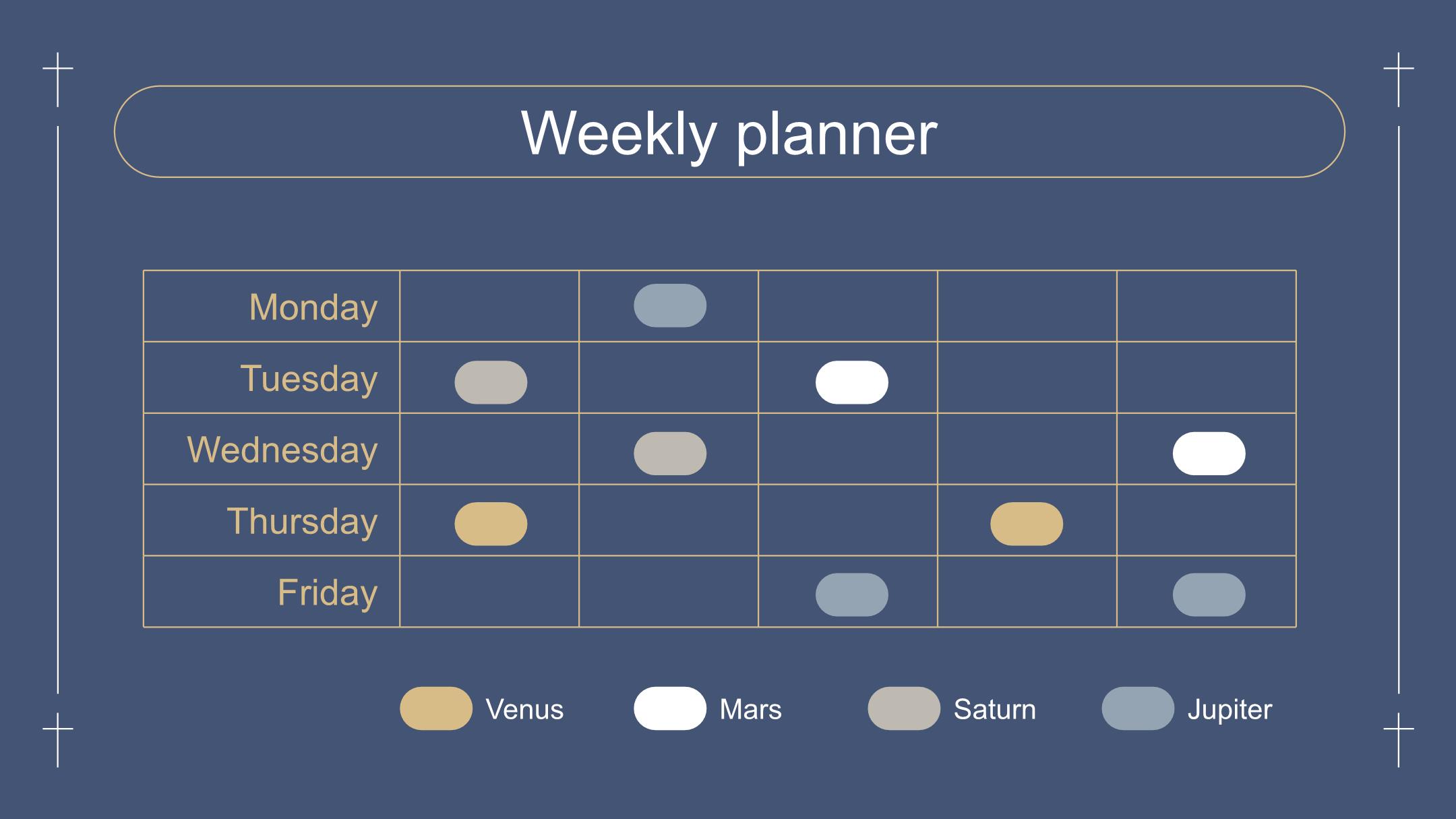
Task: Select the Saturn legend label
Action: (x=995, y=709)
